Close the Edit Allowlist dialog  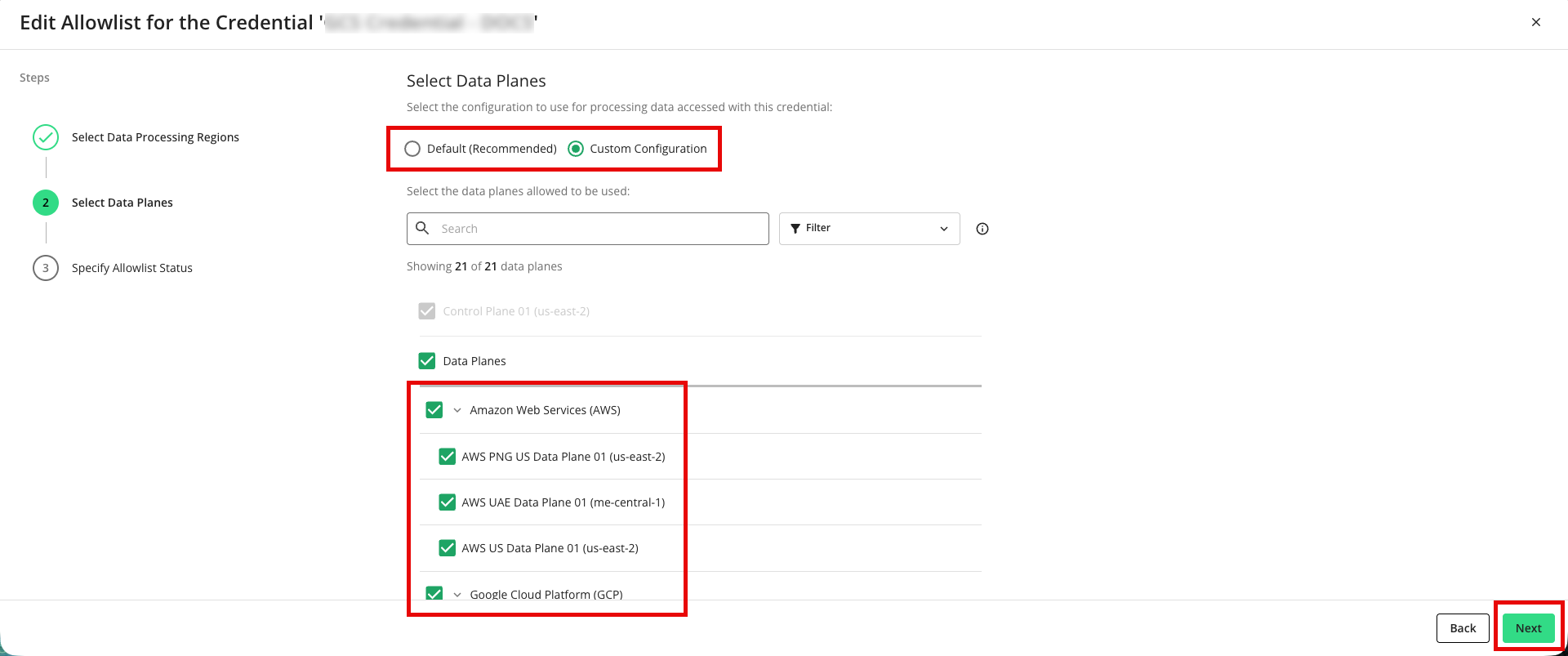[1535, 22]
